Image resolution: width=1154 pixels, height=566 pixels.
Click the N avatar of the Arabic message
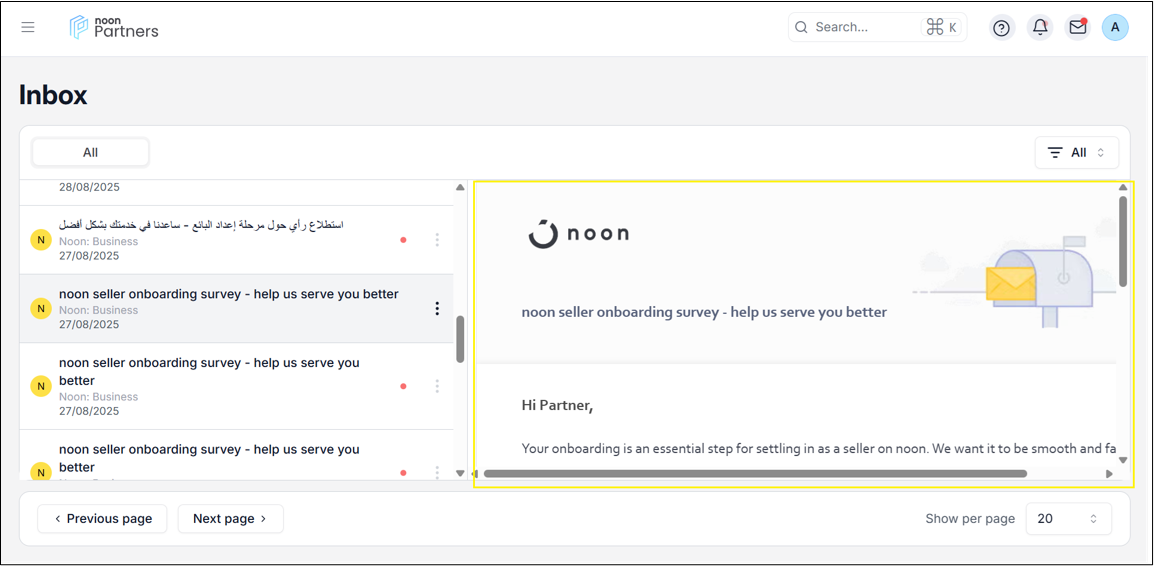click(40, 240)
